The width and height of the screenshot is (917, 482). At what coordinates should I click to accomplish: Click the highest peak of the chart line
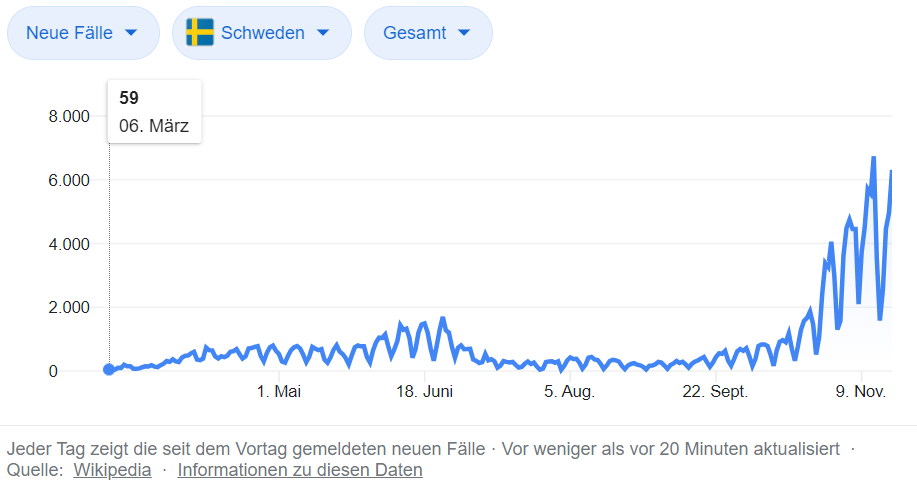[x=873, y=158]
